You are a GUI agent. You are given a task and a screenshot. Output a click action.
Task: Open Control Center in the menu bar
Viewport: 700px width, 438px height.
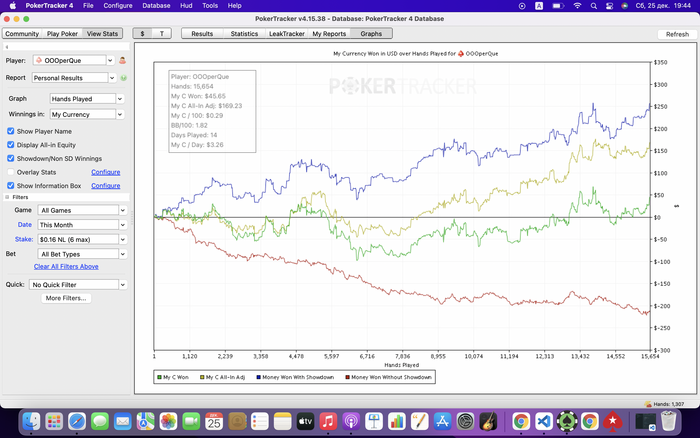tap(609, 6)
